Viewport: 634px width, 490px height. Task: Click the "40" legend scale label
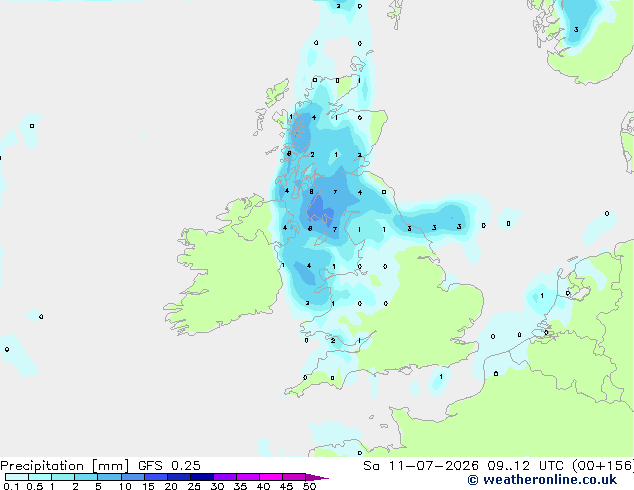[x=263, y=486]
